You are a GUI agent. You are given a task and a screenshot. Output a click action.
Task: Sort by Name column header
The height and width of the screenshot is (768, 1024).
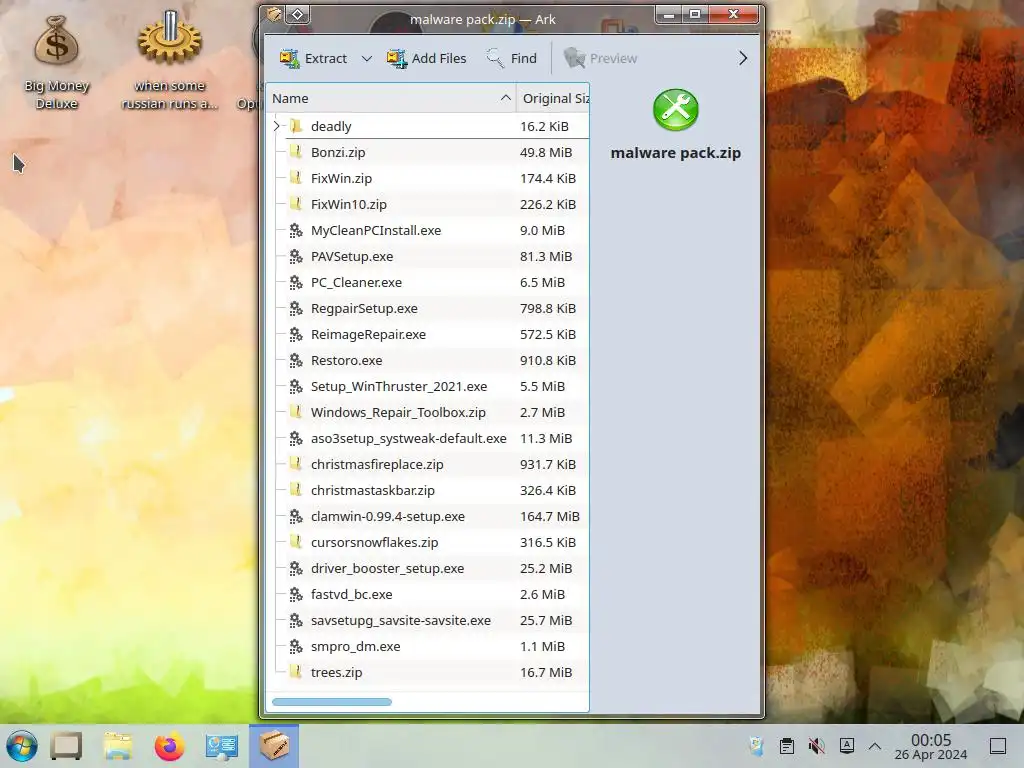[391, 98]
